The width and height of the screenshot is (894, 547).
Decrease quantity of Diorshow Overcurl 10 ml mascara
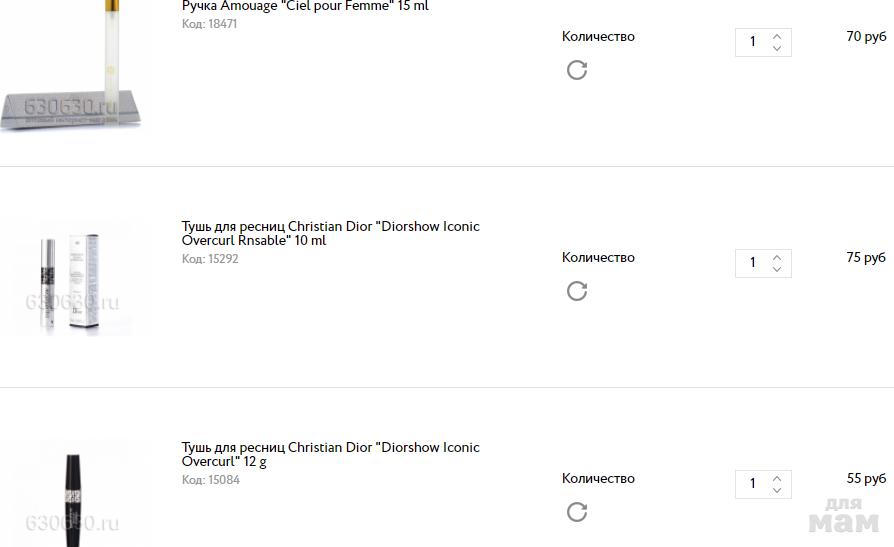[777, 269]
